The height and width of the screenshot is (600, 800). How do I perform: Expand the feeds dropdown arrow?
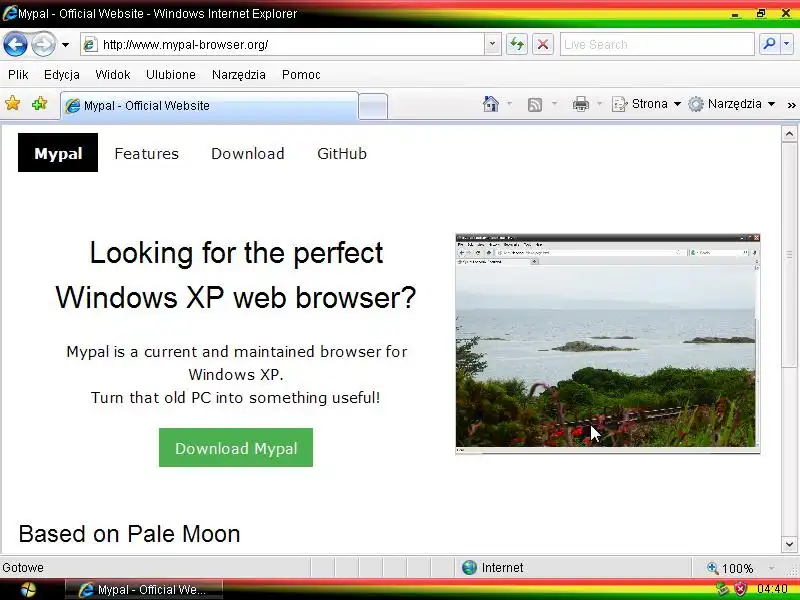pos(554,104)
